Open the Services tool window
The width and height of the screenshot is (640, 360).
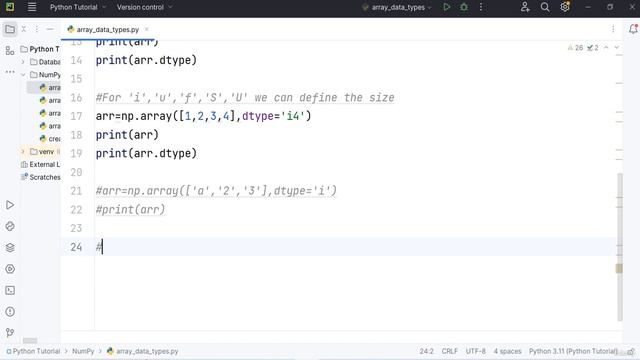(10, 269)
